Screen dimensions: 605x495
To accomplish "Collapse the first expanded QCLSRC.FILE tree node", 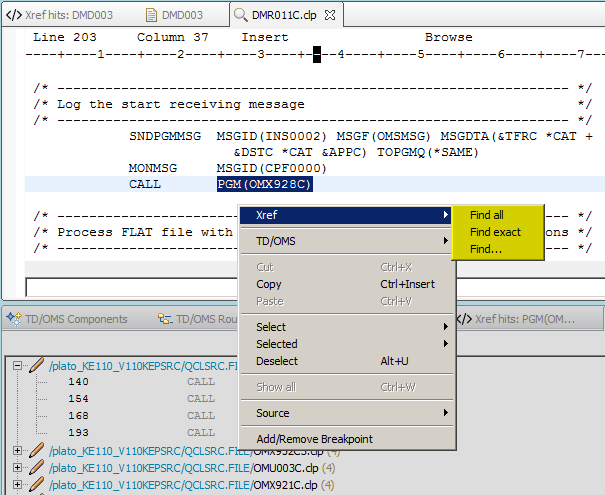I will (x=17, y=366).
